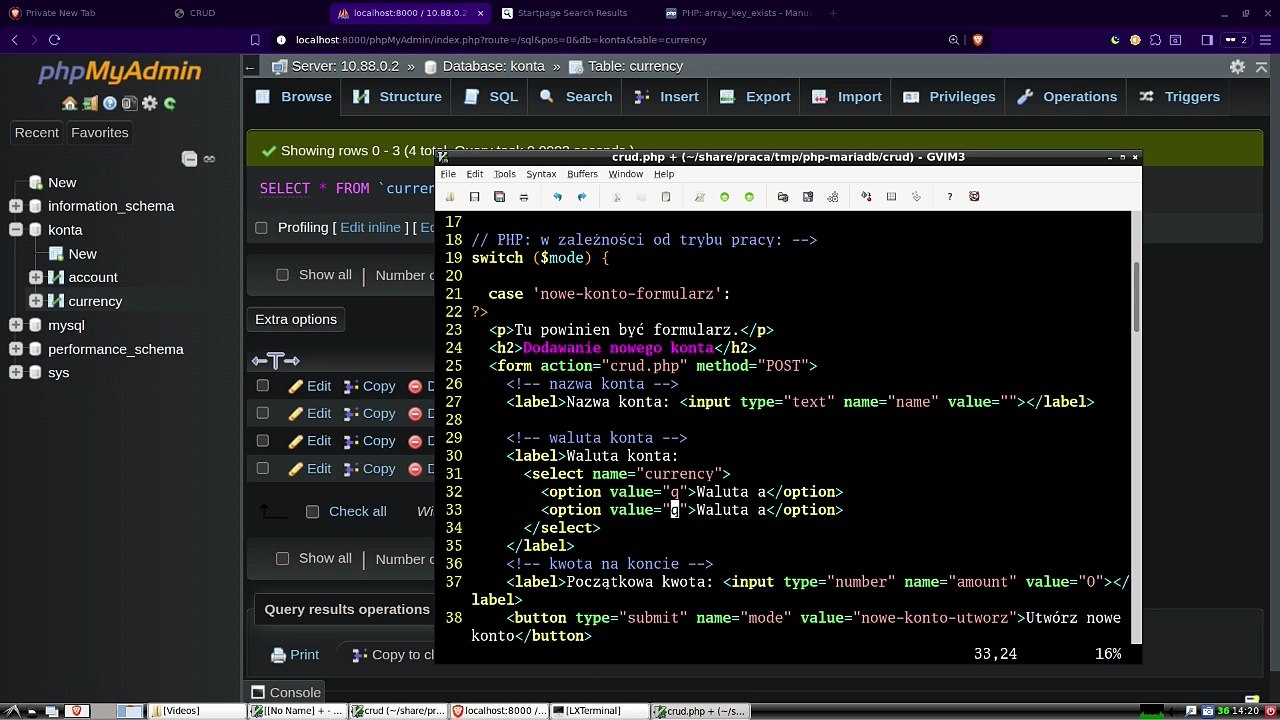Click Extra options button
The width and height of the screenshot is (1280, 720).
[296, 320]
